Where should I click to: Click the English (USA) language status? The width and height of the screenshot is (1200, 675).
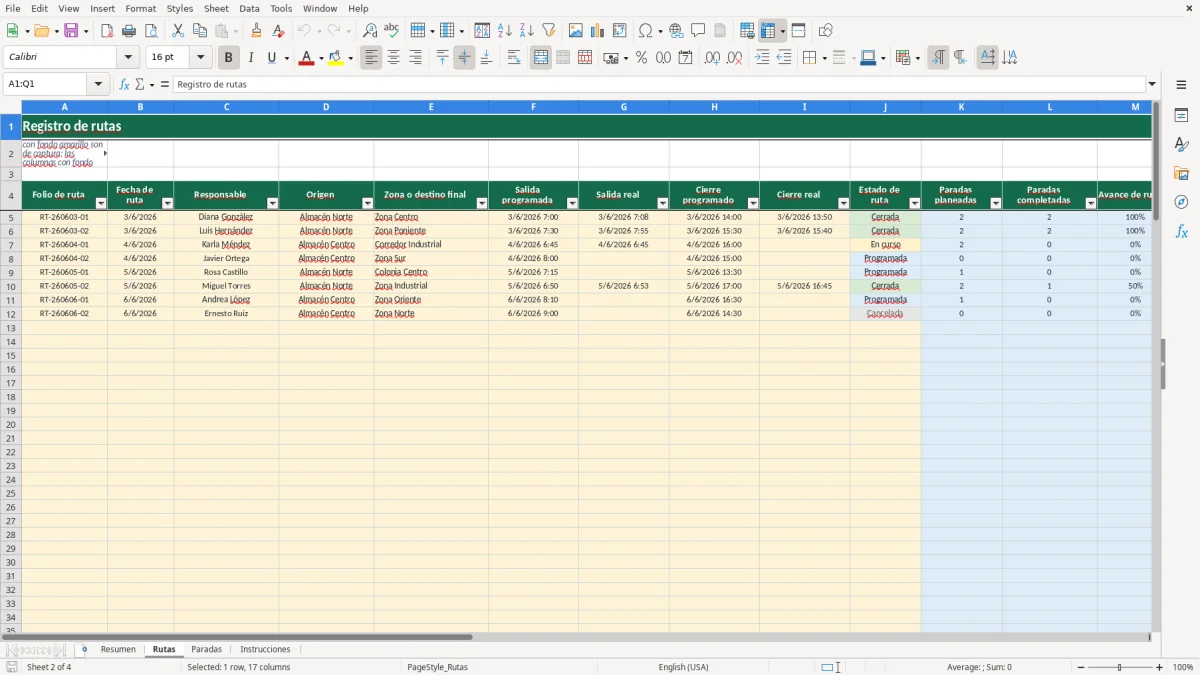coord(683,667)
